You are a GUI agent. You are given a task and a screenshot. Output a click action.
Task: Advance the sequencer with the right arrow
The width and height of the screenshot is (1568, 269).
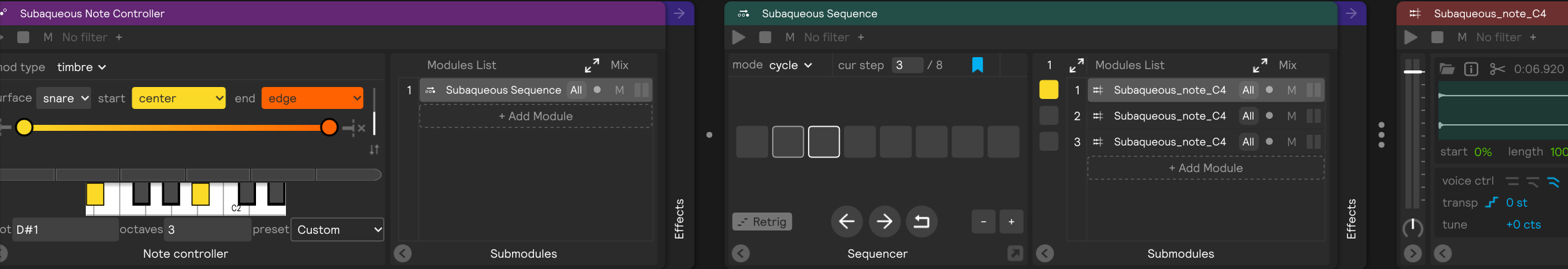click(x=884, y=222)
